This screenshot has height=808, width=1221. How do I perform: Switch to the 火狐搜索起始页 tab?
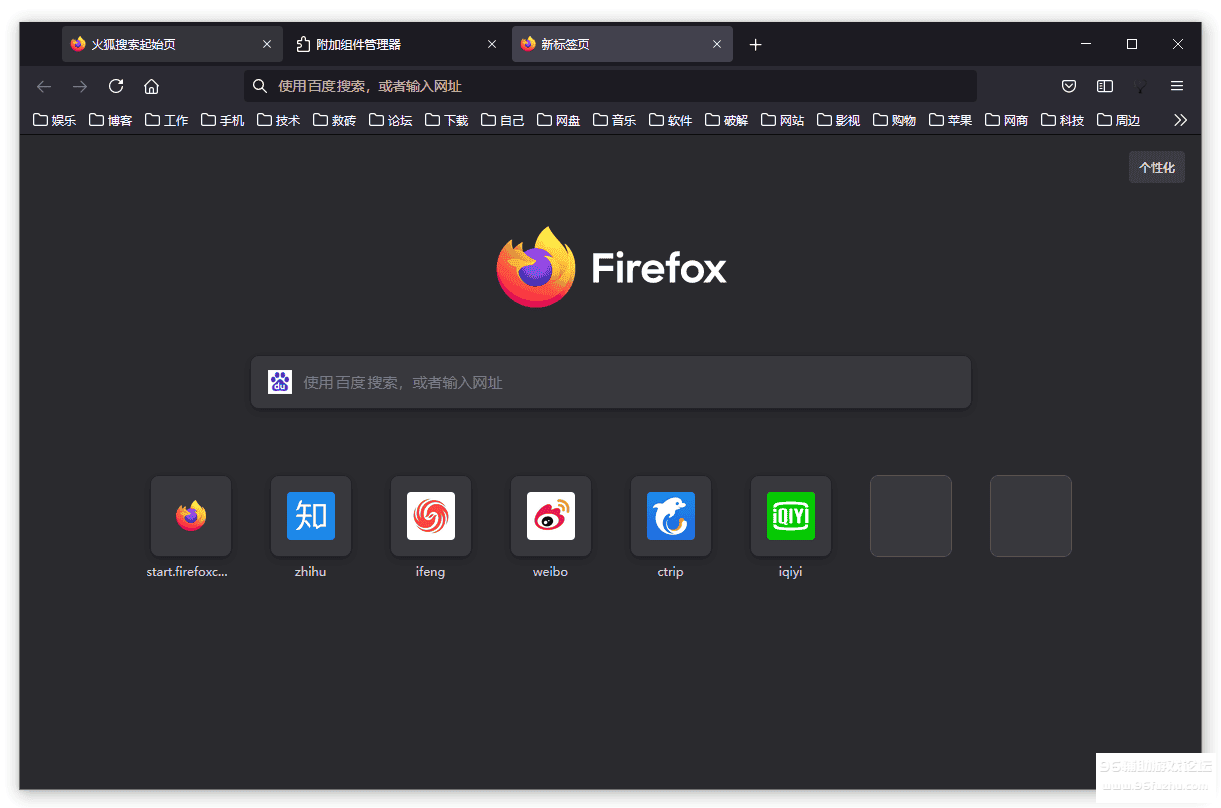click(x=160, y=45)
